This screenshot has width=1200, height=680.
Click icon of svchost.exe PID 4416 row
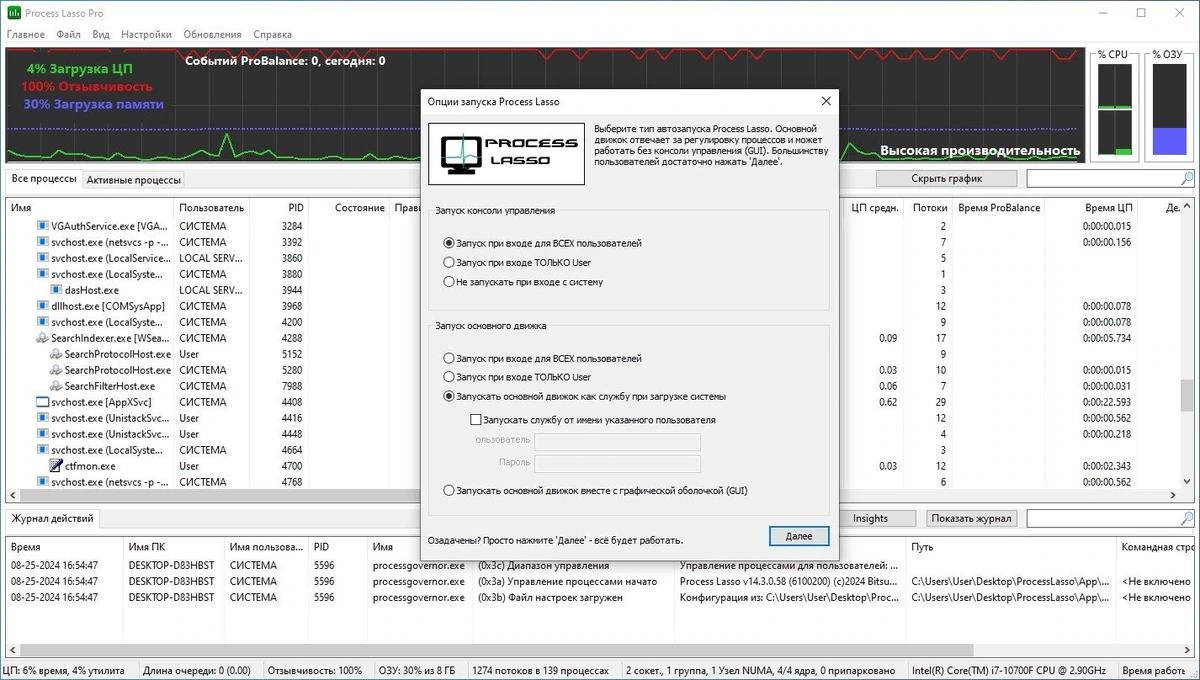(43, 418)
